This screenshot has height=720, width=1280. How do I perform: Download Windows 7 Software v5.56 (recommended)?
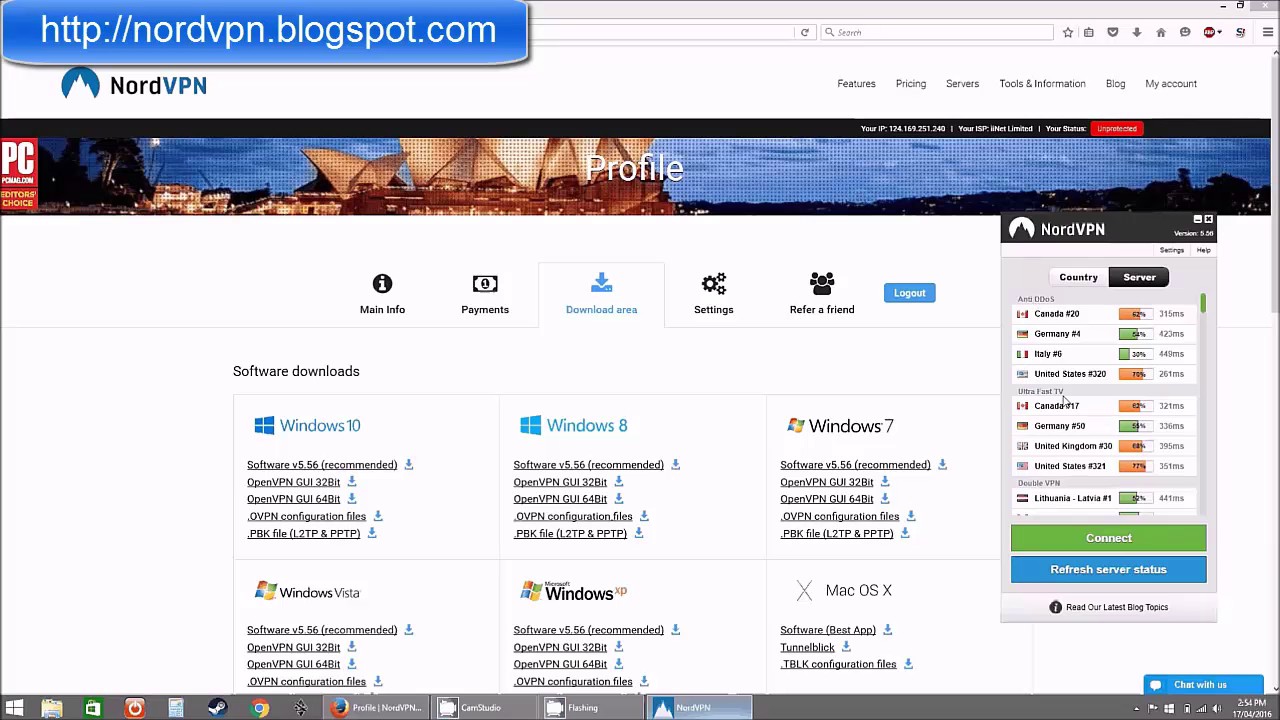855,465
